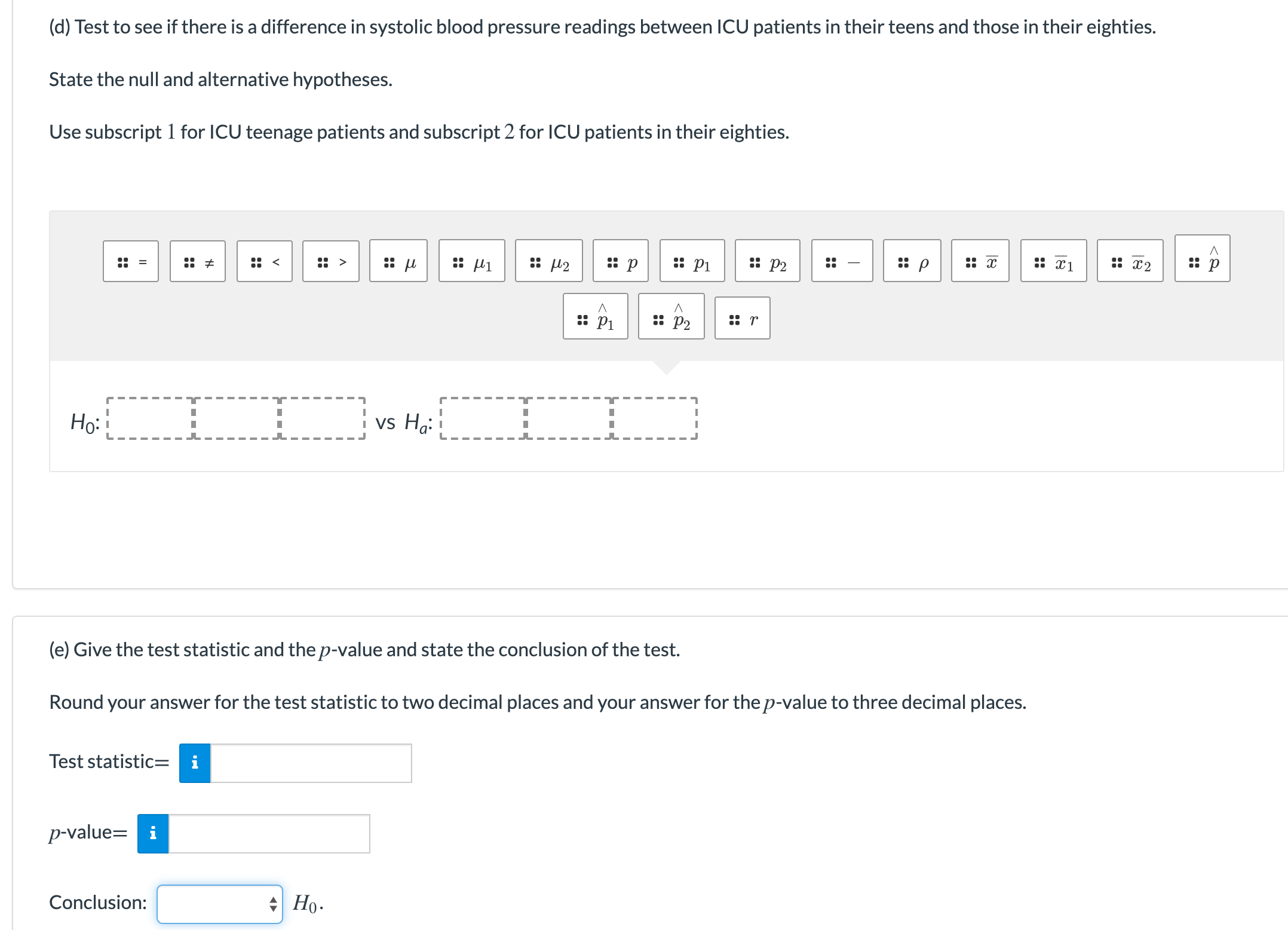
Task: Select the plain p-hat tile
Action: pyautogui.click(x=1203, y=258)
